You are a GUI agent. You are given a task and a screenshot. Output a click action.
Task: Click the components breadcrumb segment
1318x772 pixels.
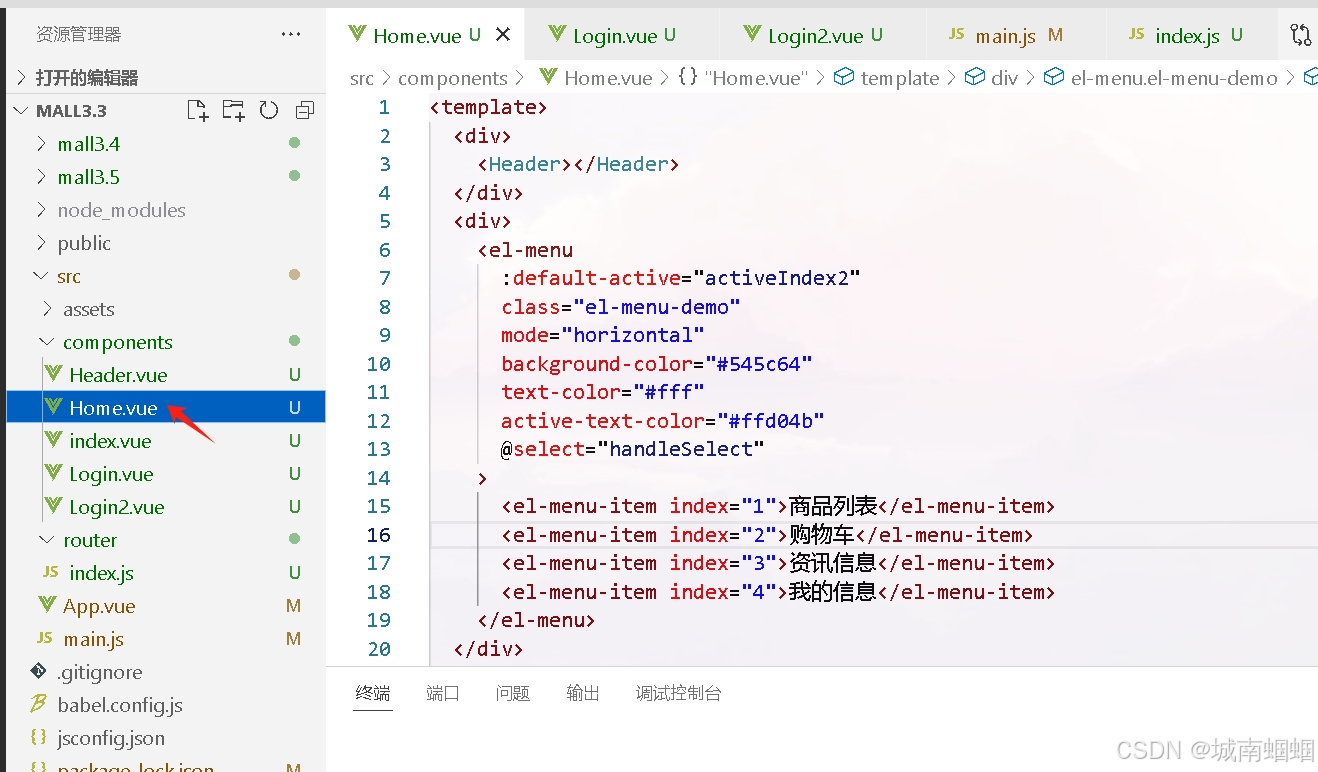pyautogui.click(x=453, y=77)
